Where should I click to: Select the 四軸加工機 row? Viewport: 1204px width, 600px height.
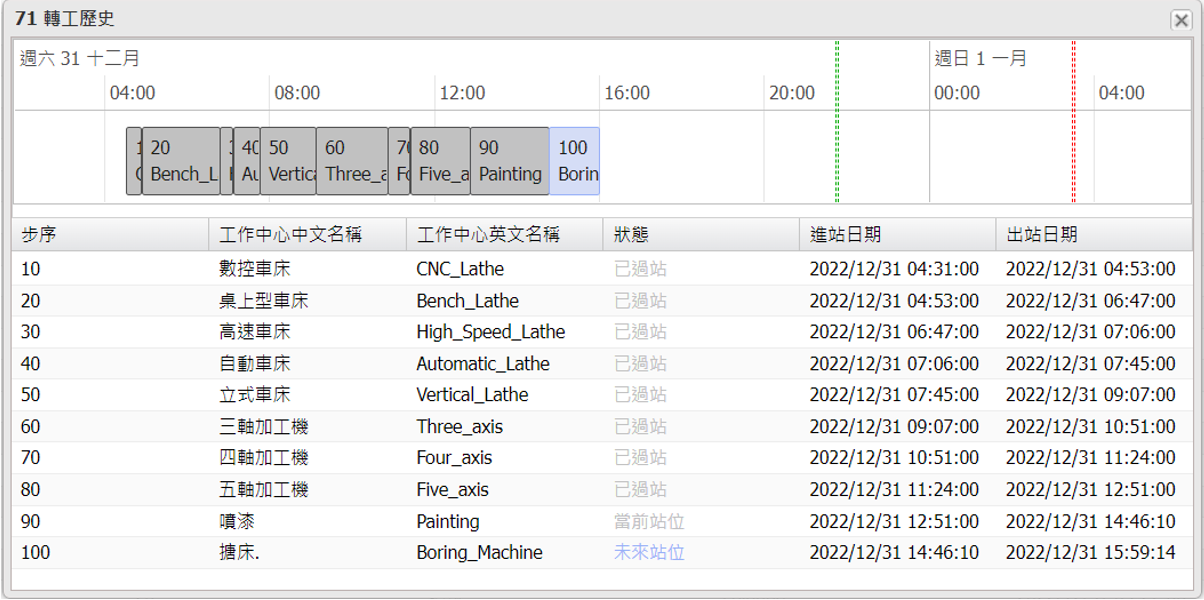264,458
